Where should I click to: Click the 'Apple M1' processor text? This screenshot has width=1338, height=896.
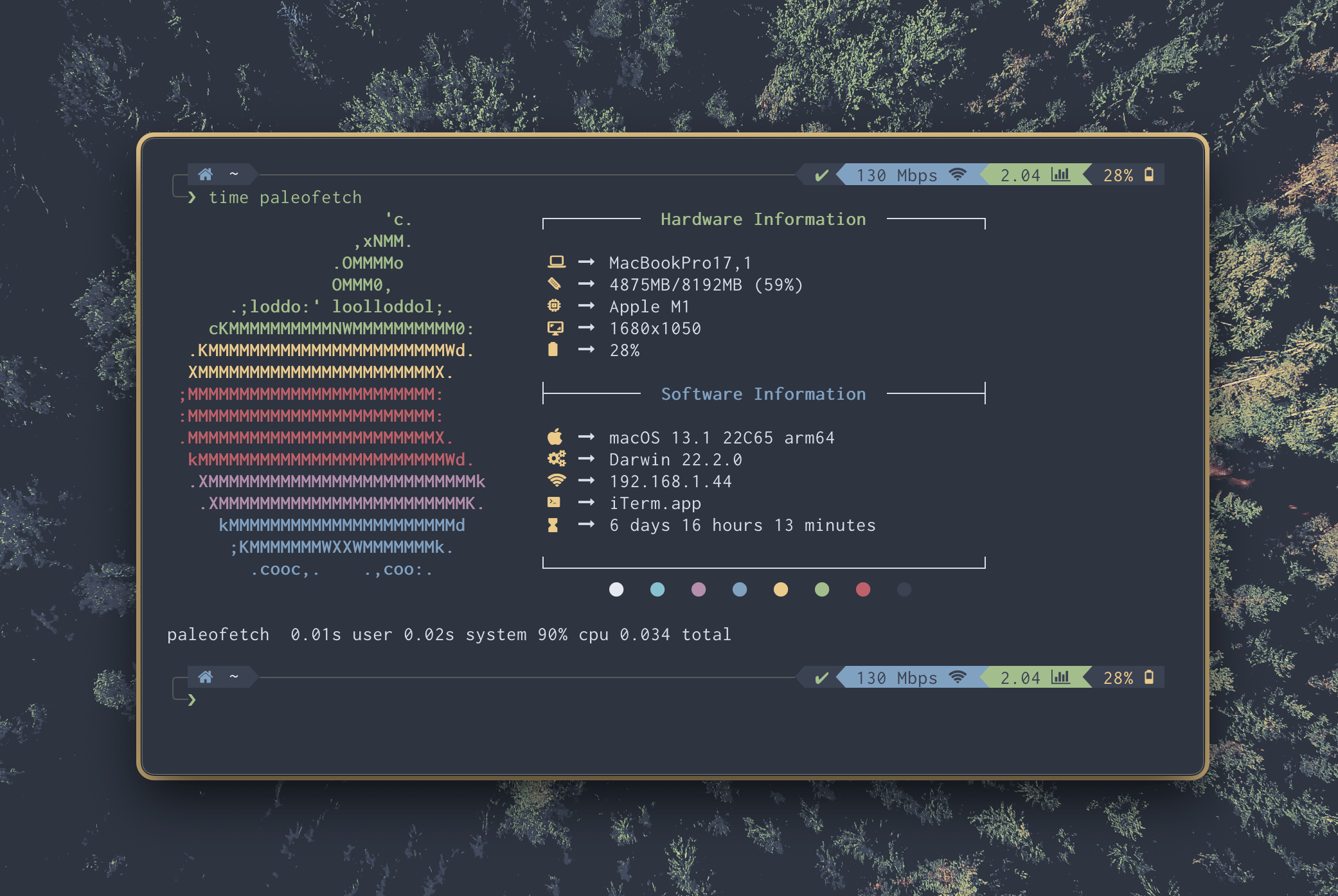coord(650,307)
